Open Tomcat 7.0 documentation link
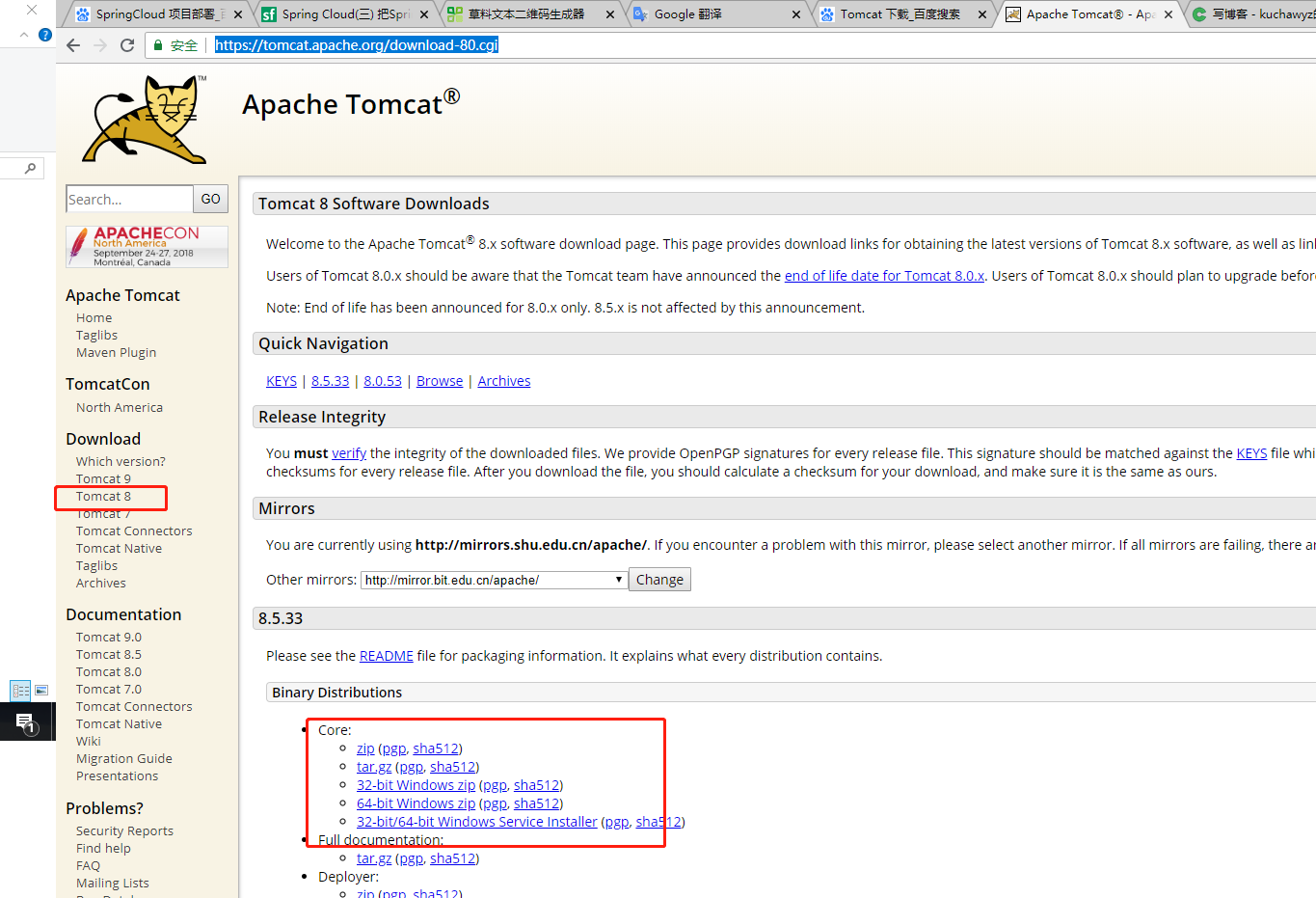 (x=108, y=690)
